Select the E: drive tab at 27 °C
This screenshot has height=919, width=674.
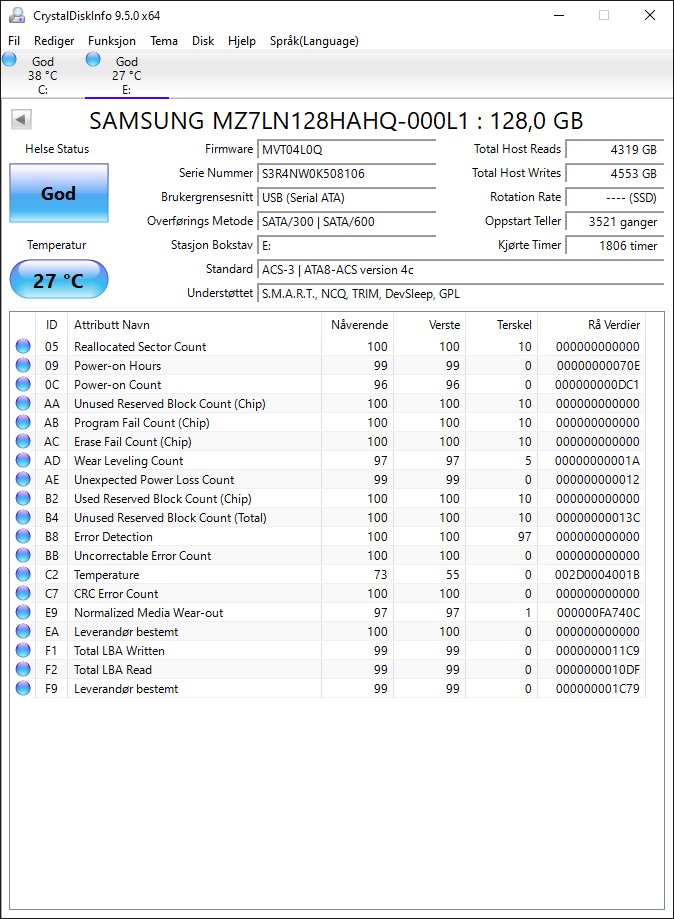[127, 75]
